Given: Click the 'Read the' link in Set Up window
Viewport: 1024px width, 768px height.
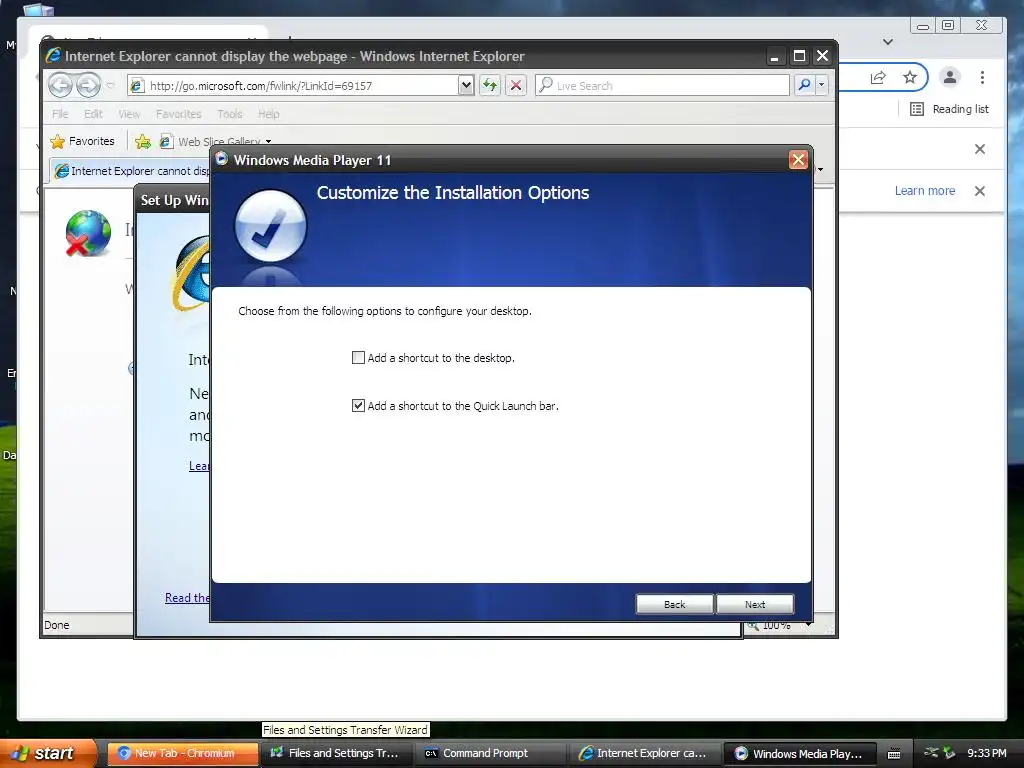Looking at the screenshot, I should click(187, 598).
